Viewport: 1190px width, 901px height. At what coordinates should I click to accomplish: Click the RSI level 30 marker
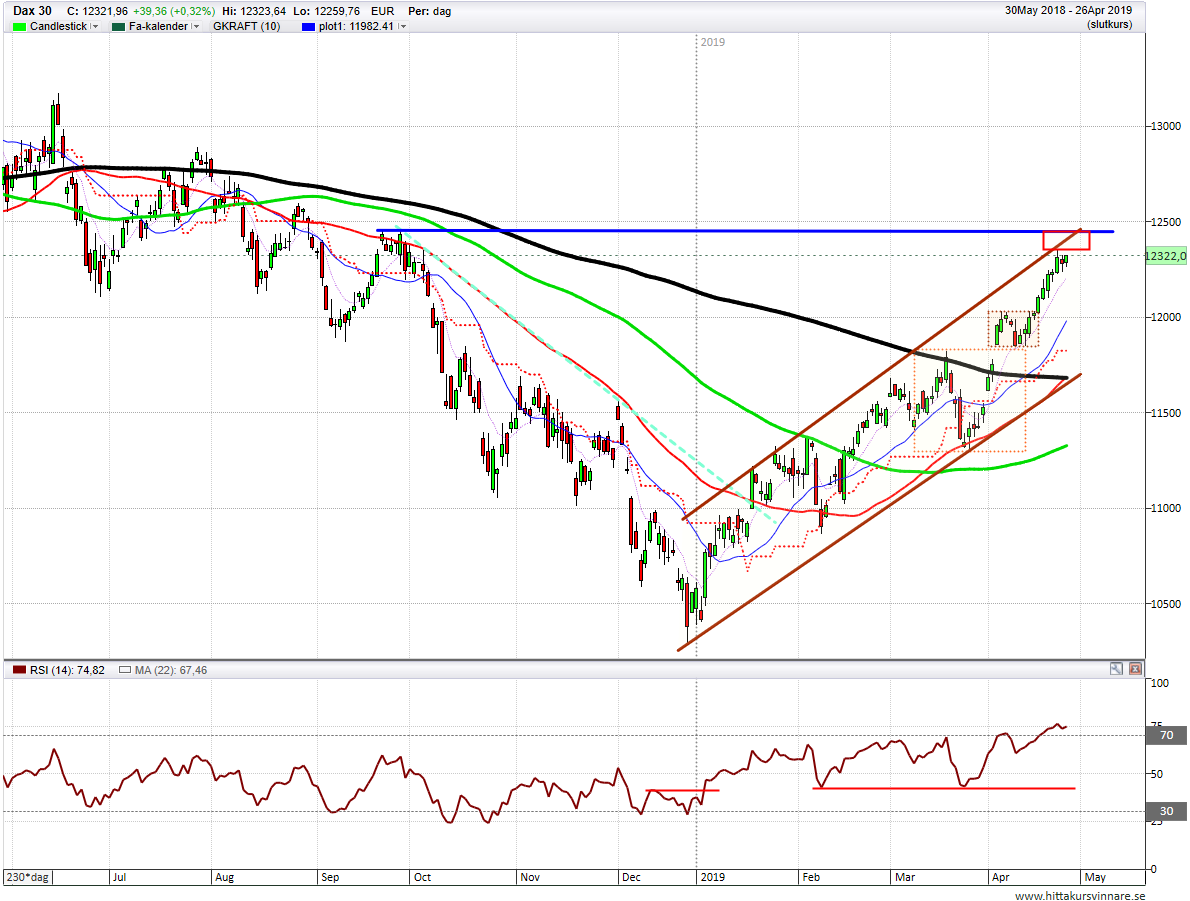point(1166,811)
